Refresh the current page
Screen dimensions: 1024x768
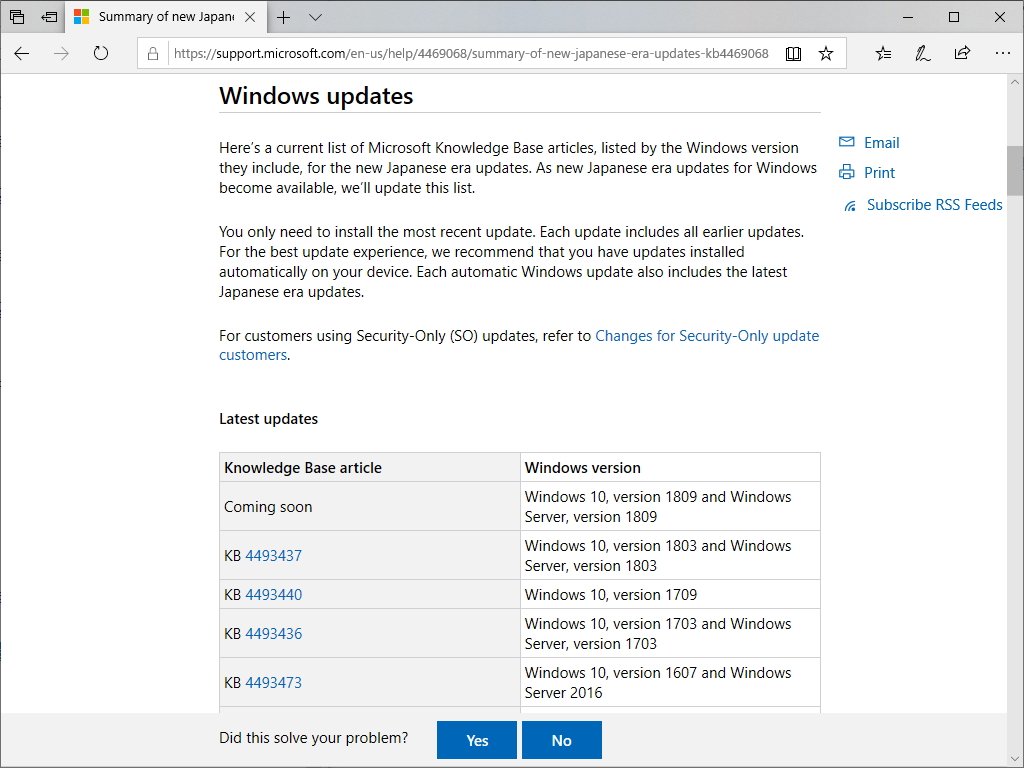(x=100, y=54)
